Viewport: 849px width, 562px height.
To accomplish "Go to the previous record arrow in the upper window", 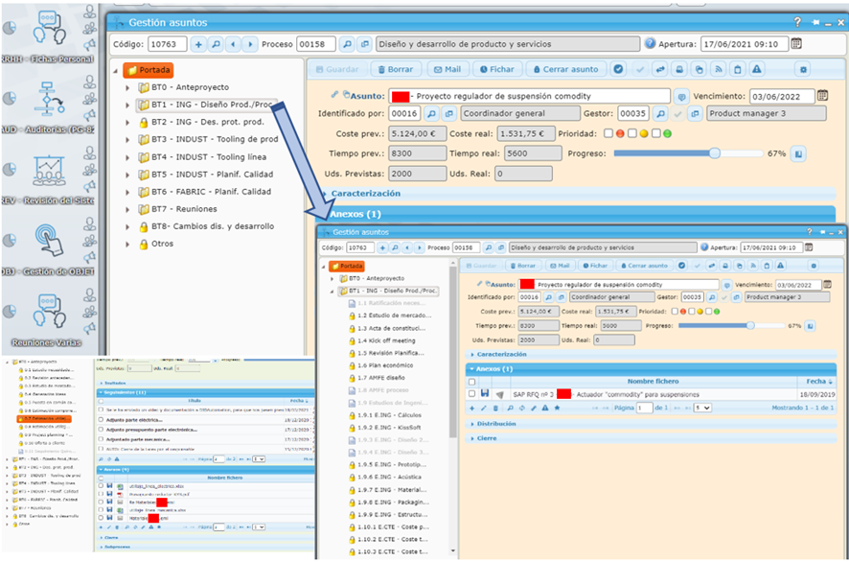I will click(x=233, y=44).
